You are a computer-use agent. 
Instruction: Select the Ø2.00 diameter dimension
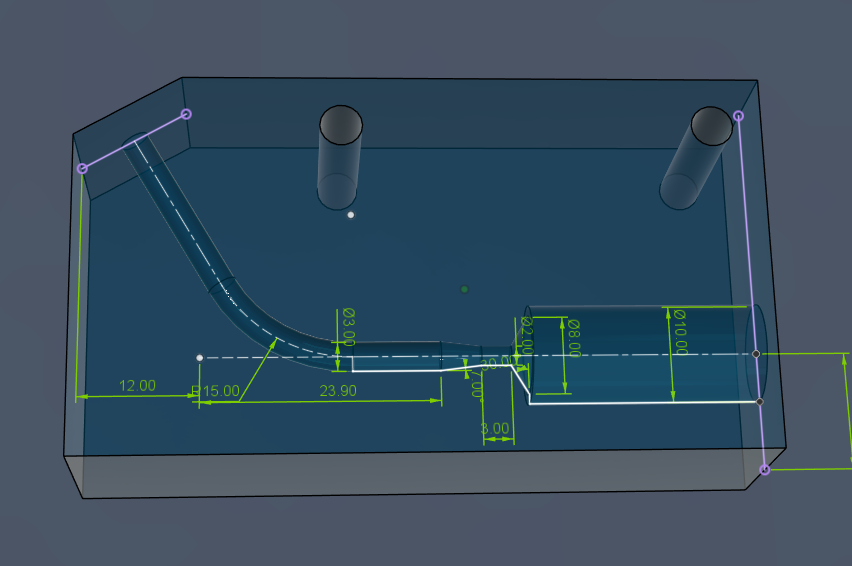click(527, 335)
